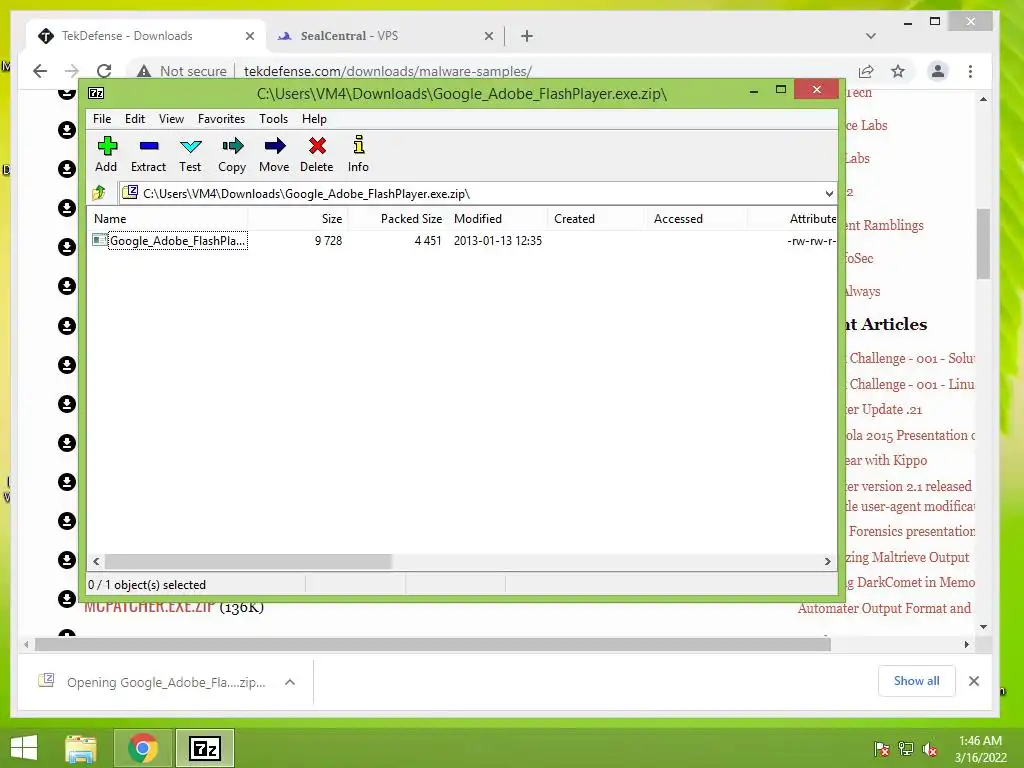Viewport: 1024px width, 768px height.
Task: Open the Edit menu
Action: coord(135,119)
